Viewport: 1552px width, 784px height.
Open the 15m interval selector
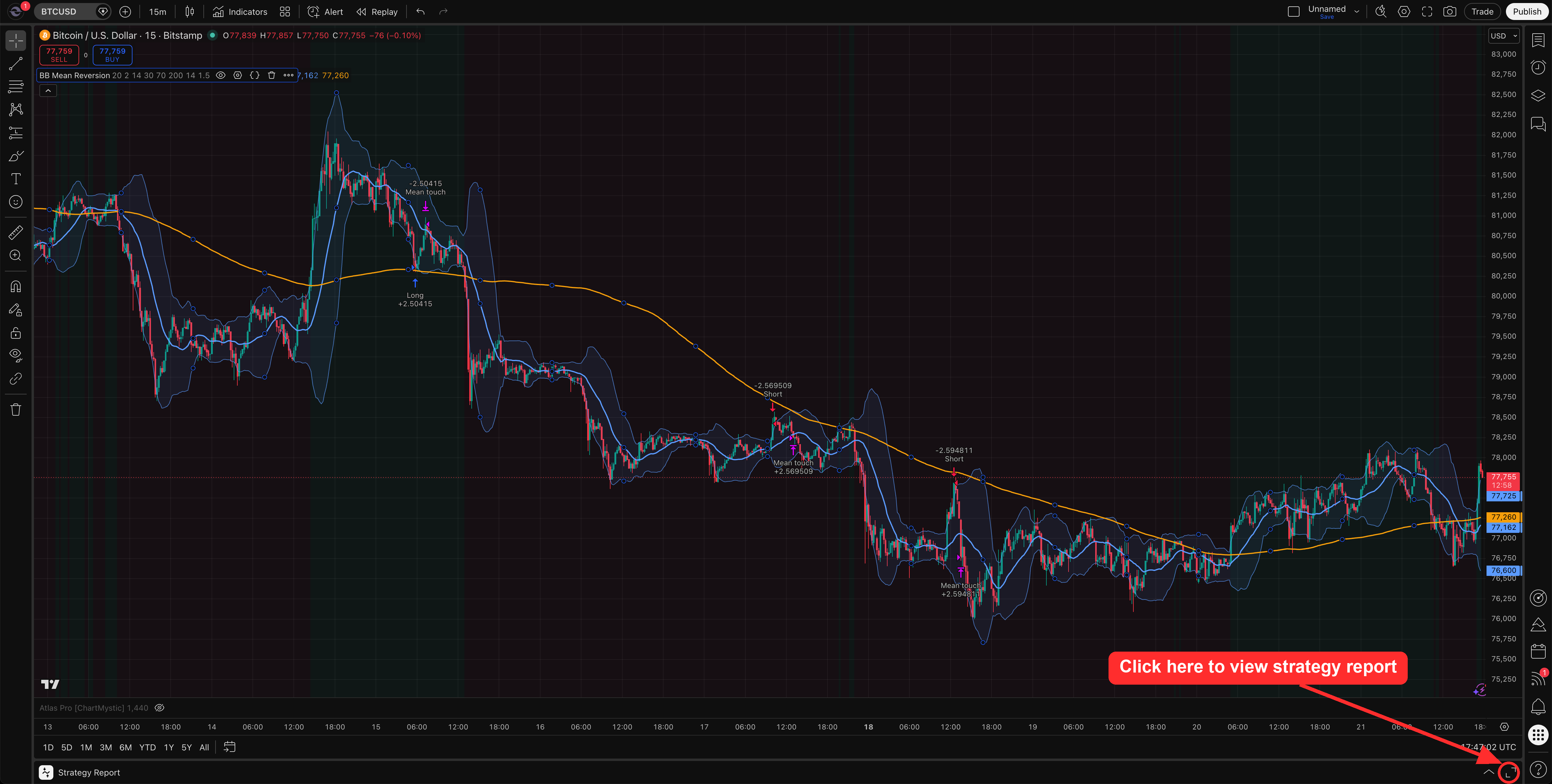pos(158,12)
